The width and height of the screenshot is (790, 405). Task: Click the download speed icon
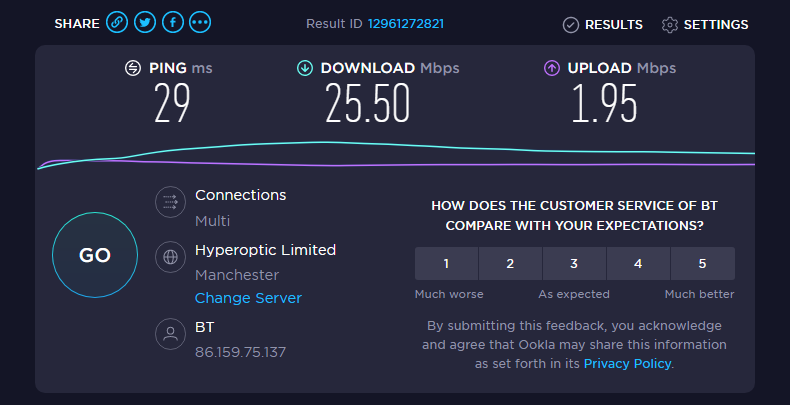pos(305,68)
